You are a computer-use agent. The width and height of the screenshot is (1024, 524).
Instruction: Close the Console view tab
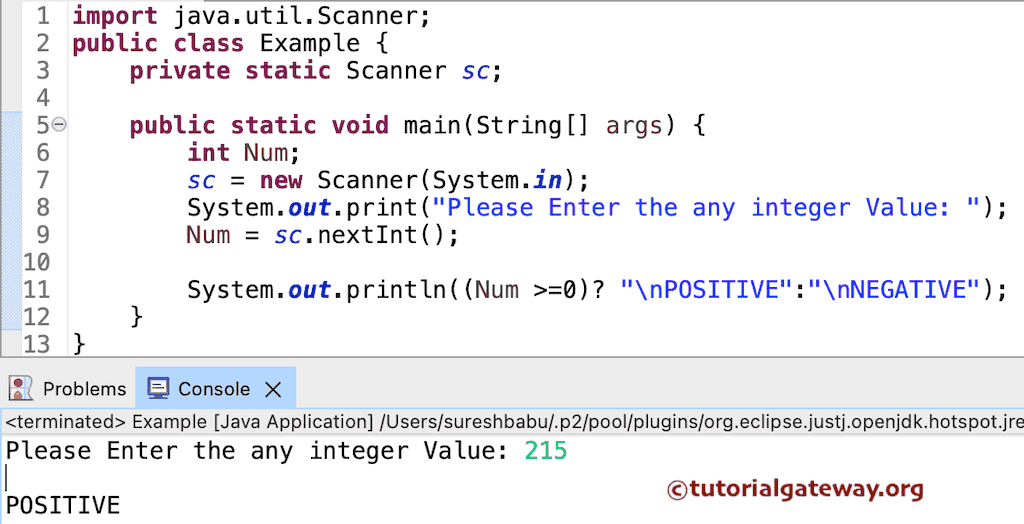273,390
